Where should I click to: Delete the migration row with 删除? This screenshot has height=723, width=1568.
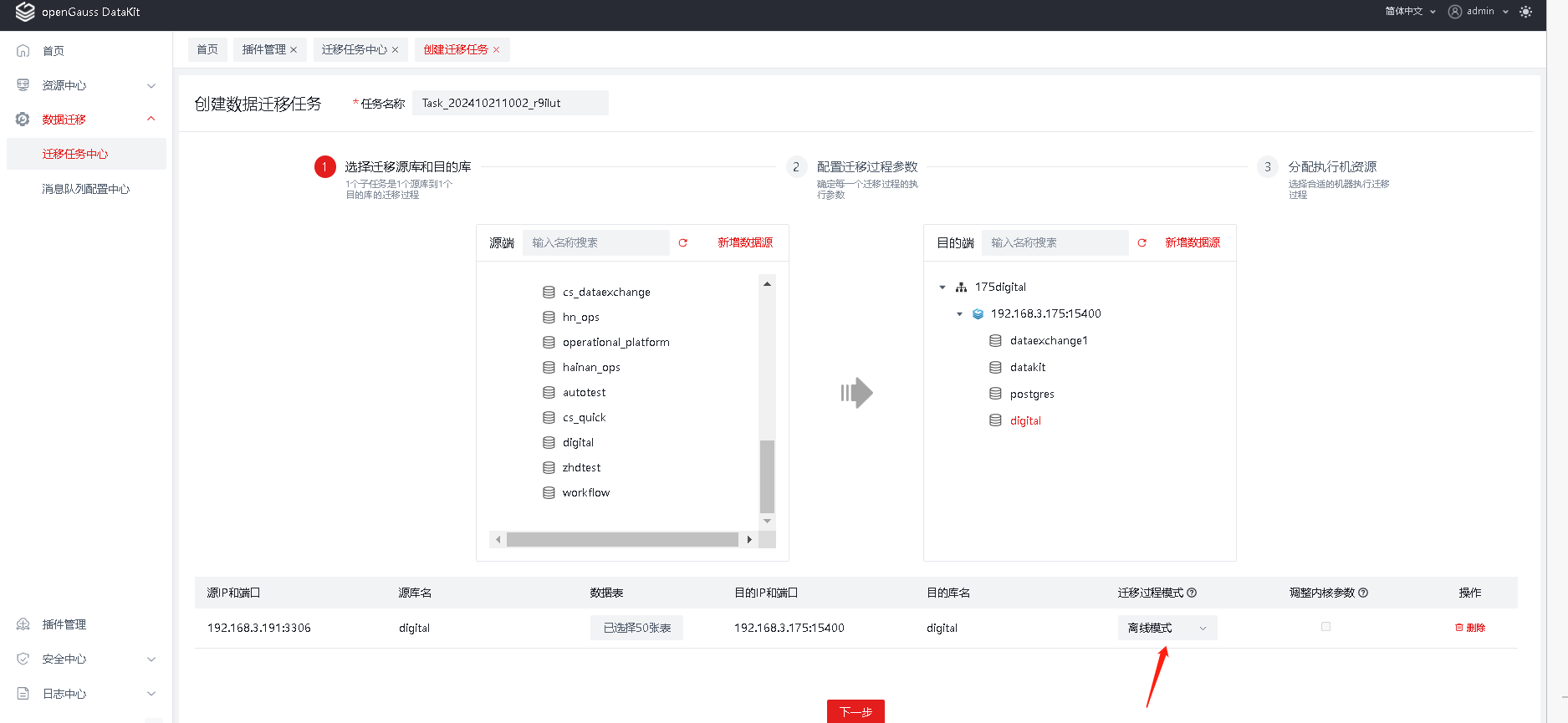1470,628
